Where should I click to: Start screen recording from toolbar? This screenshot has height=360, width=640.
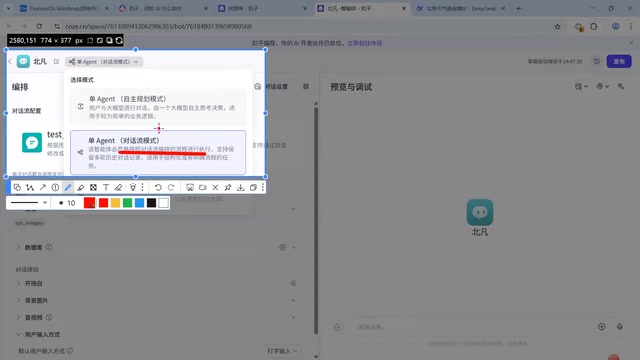click(x=202, y=187)
